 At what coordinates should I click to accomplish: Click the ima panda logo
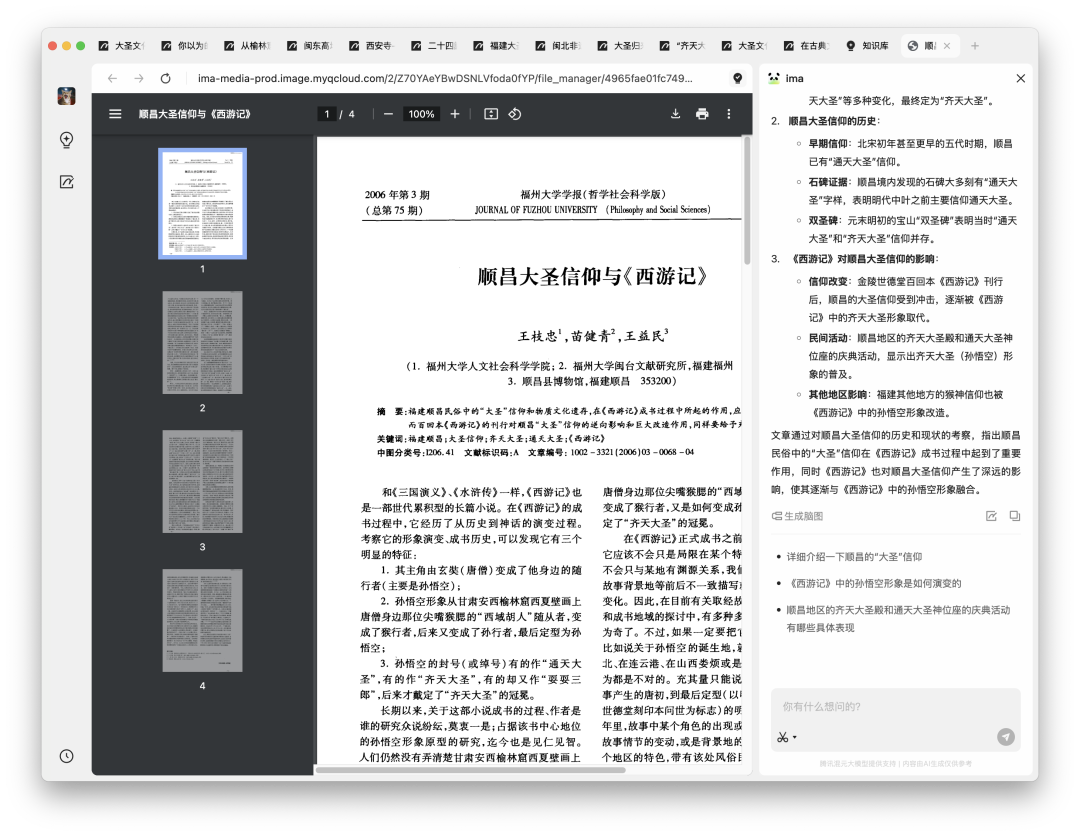coord(773,79)
